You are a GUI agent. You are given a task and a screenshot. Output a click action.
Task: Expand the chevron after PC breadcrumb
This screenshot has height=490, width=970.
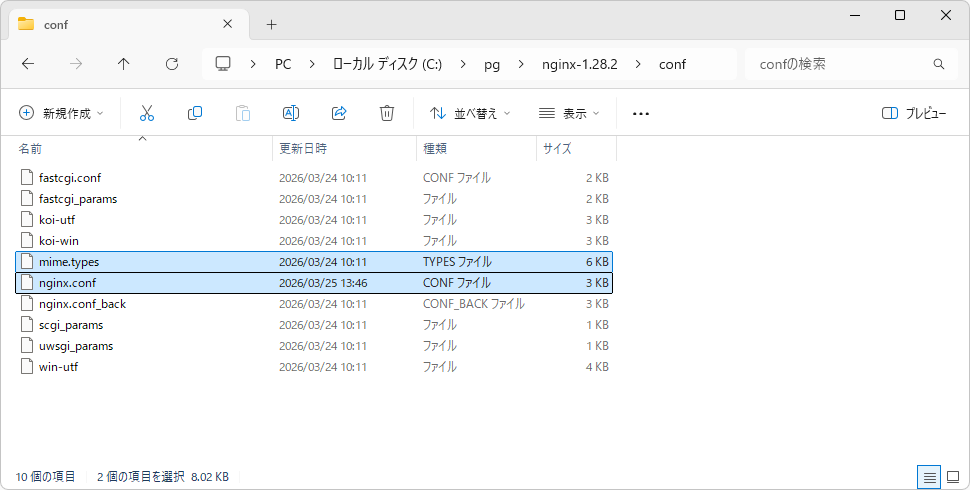click(312, 64)
